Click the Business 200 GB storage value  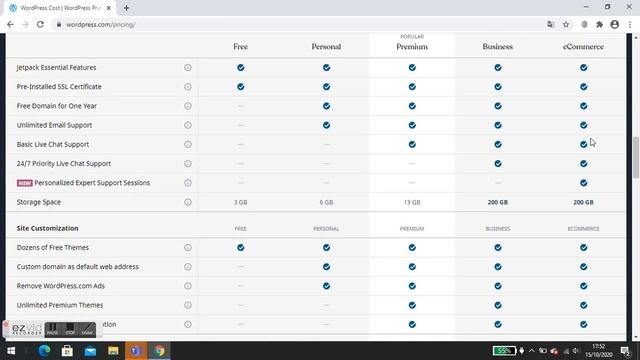pos(498,202)
